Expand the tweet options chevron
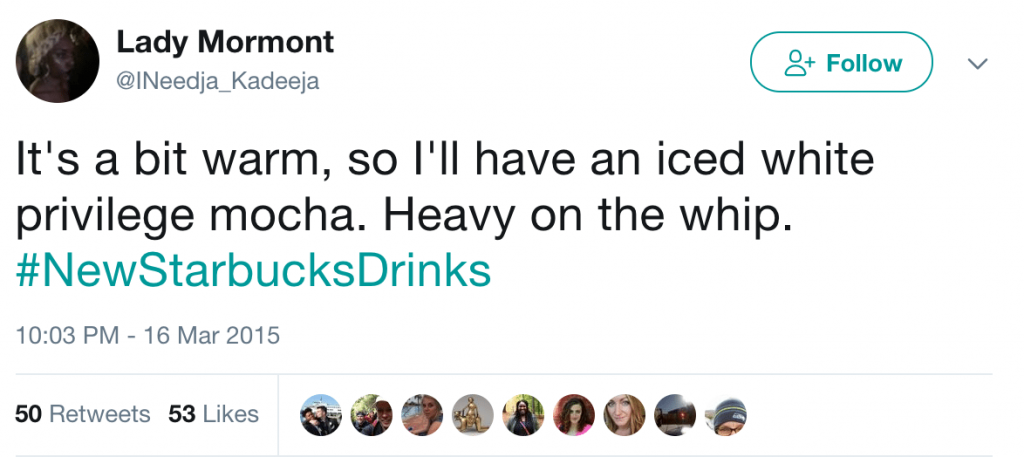1024x457 pixels. [977, 64]
